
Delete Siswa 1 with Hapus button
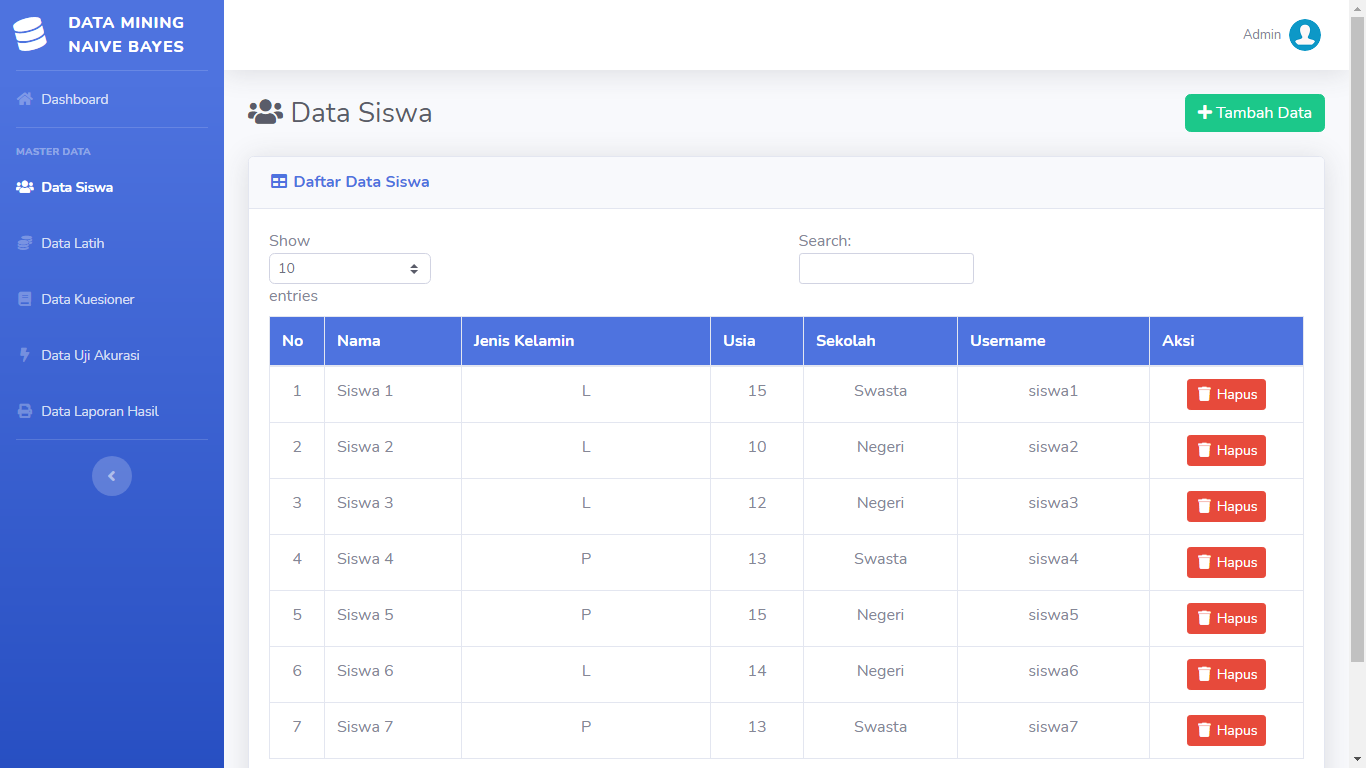pos(1226,395)
